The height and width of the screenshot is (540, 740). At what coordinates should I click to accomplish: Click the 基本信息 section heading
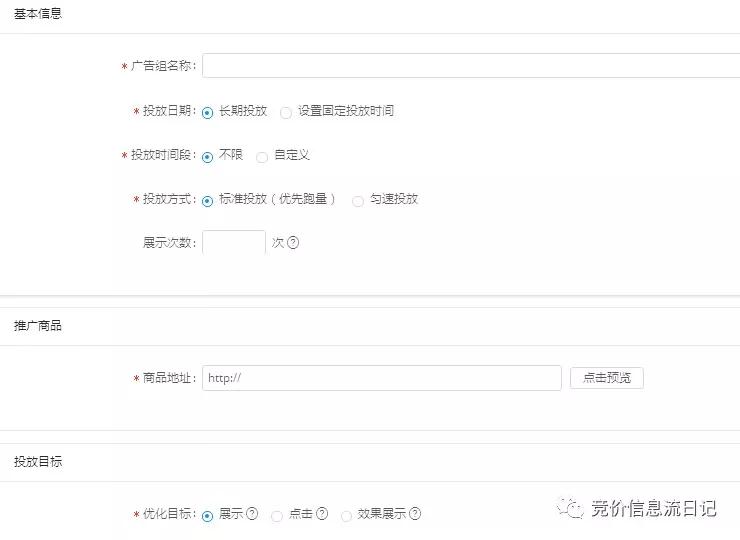pyautogui.click(x=38, y=14)
